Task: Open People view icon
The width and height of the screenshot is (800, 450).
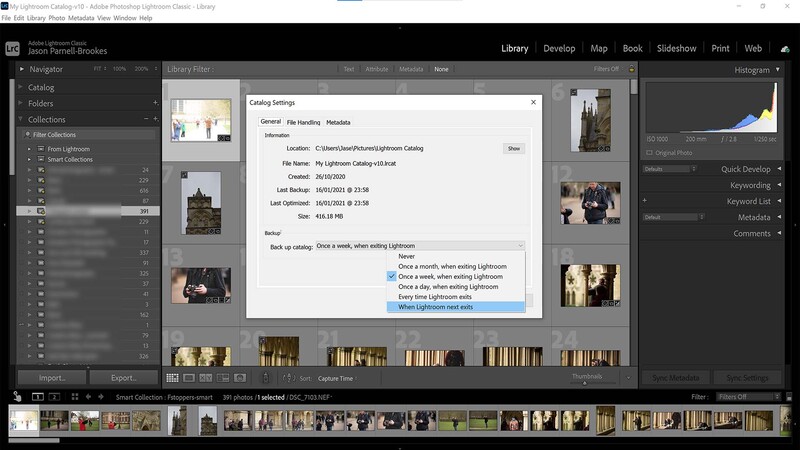Action: [x=240, y=378]
